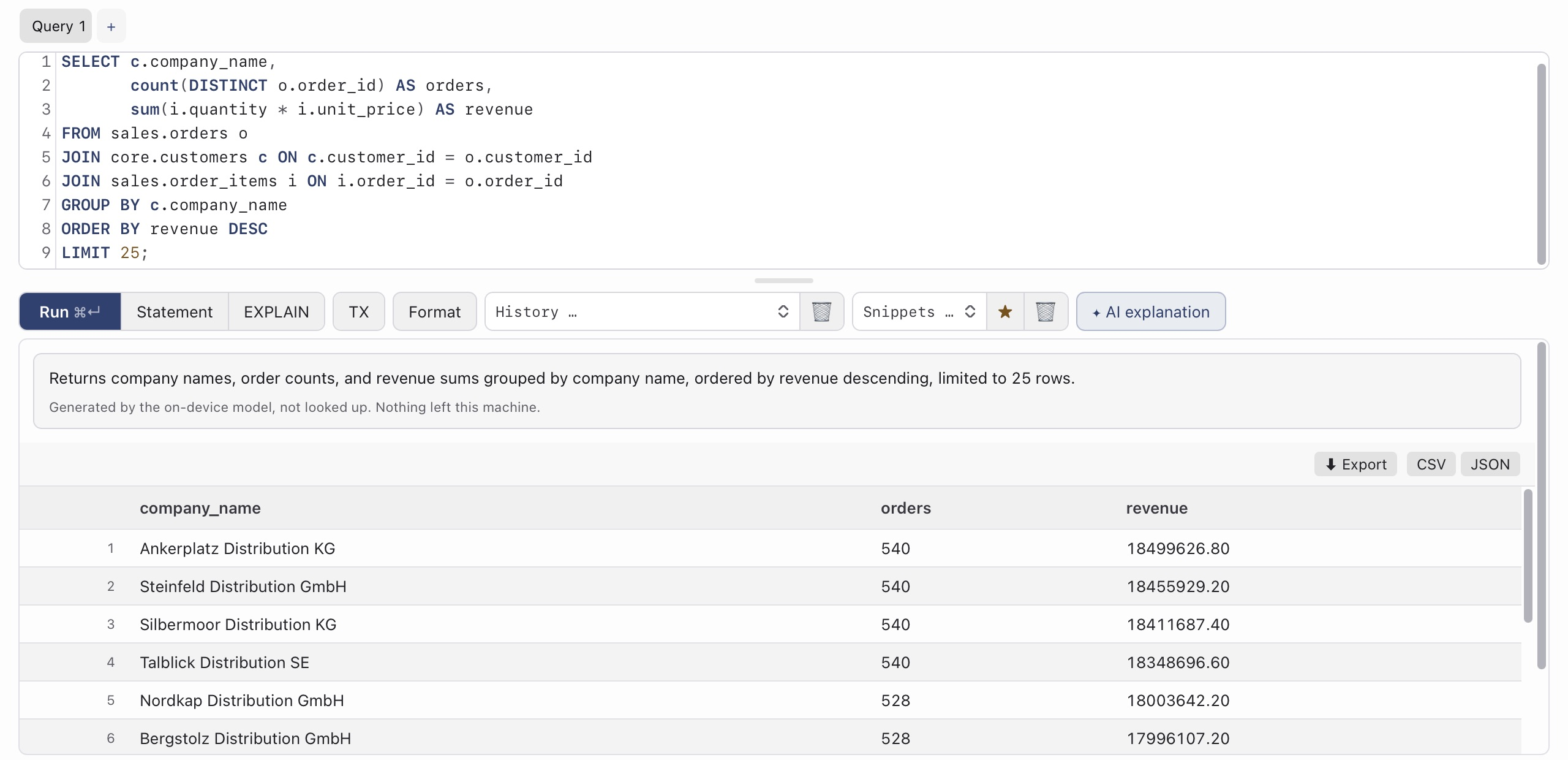This screenshot has height=760, width=1568.
Task: Click revenue value 18003642.20
Action: coord(1178,701)
